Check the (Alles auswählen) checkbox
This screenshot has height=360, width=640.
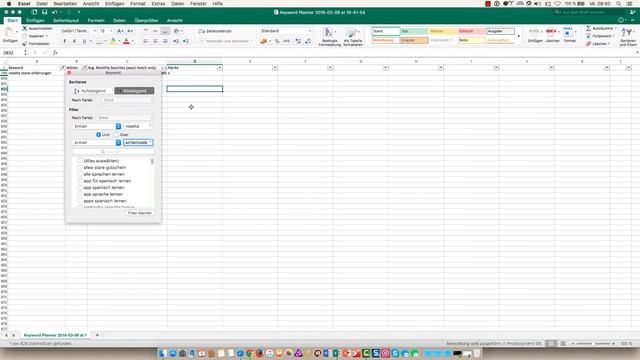click(x=80, y=161)
